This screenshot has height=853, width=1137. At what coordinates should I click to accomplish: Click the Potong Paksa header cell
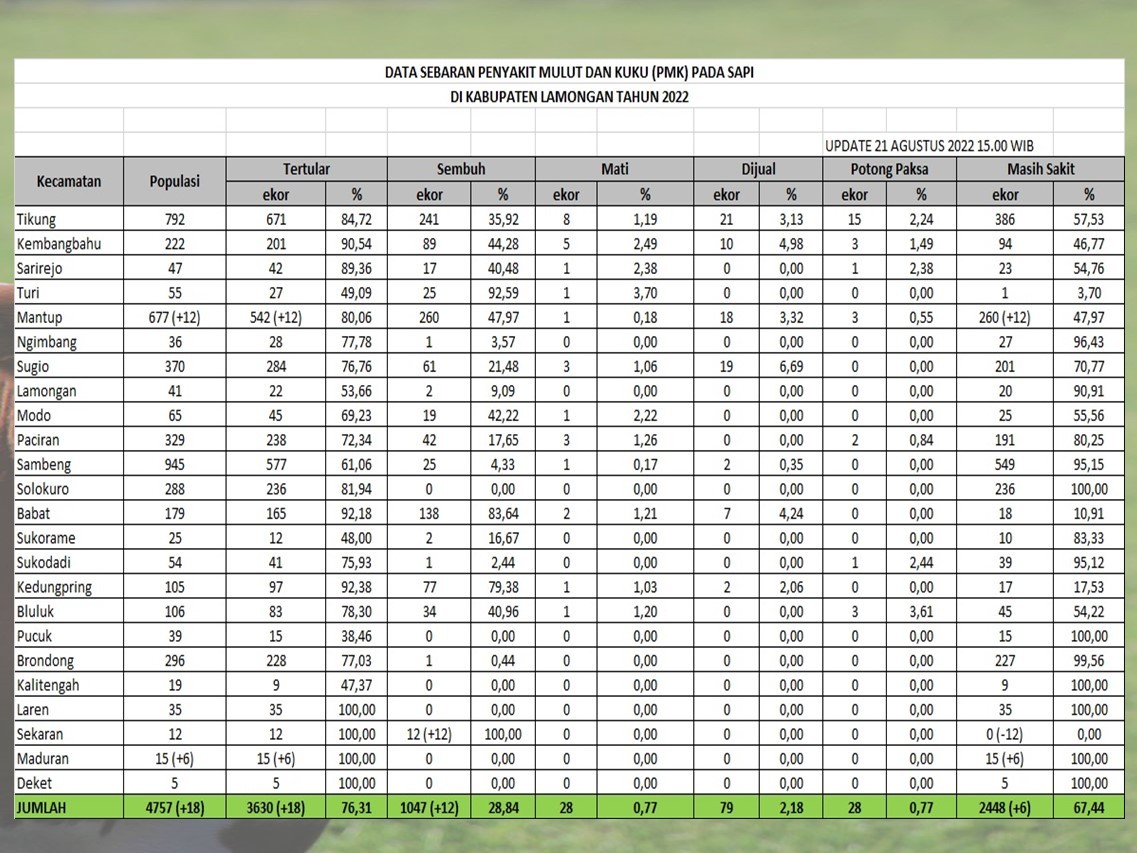tap(889, 169)
